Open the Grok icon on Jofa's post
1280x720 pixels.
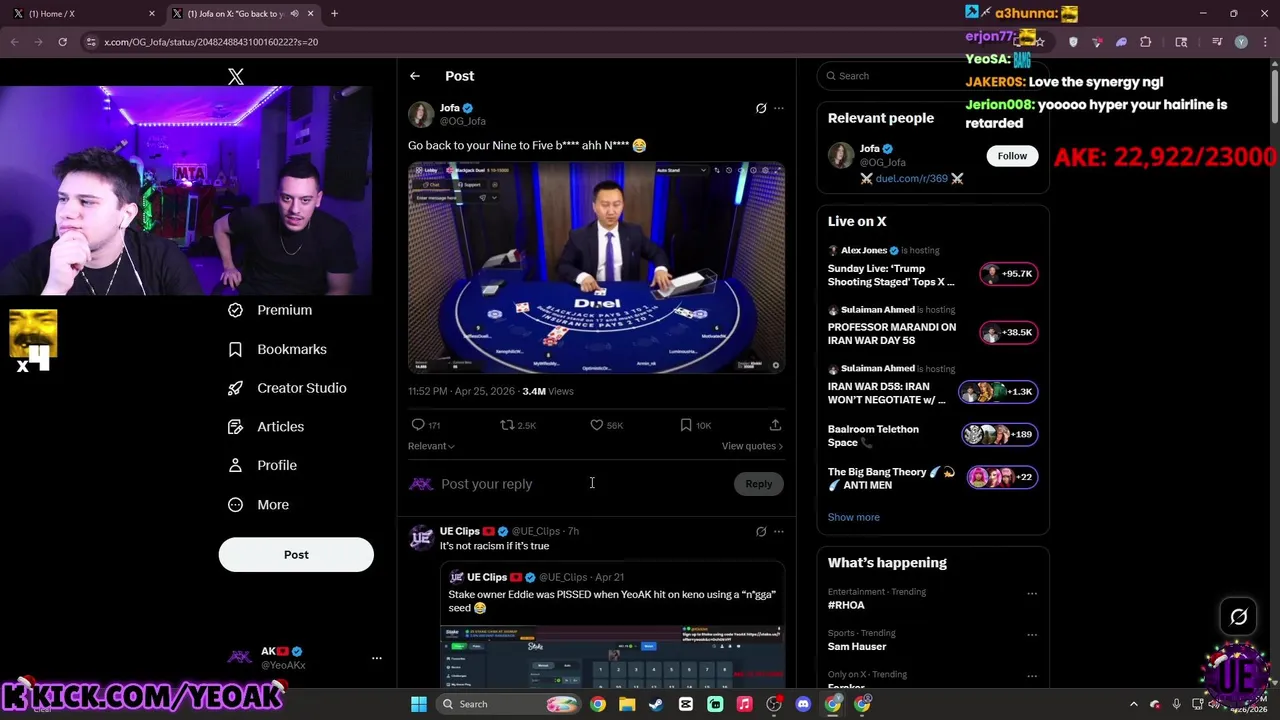(761, 108)
